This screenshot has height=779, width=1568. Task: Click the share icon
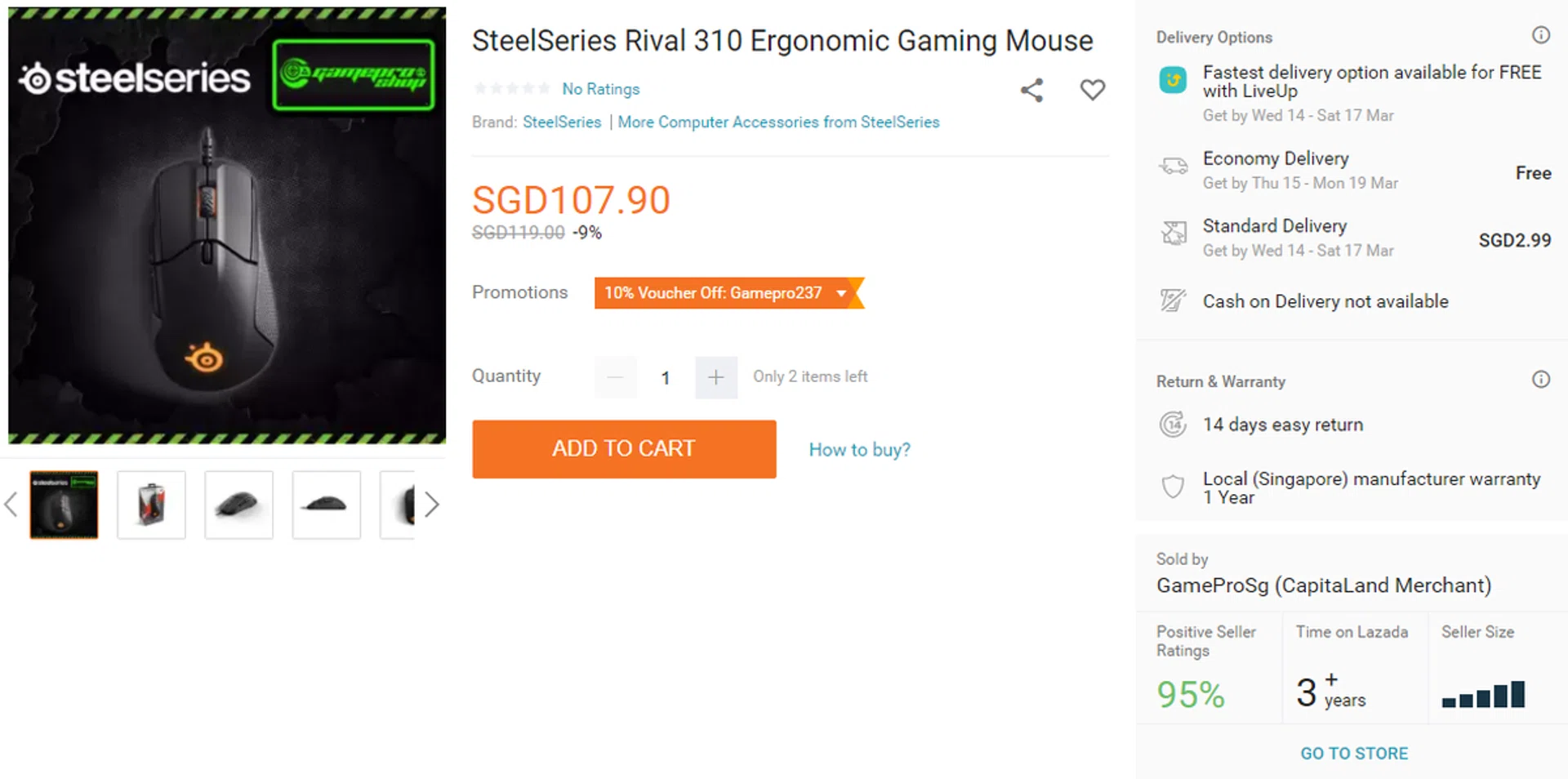[1031, 90]
